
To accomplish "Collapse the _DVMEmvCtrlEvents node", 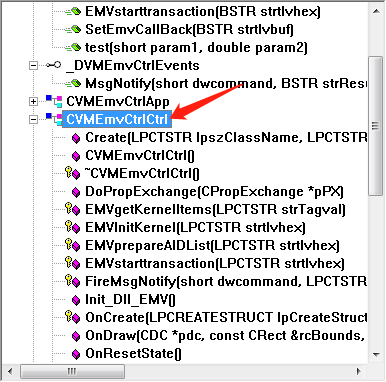I will point(33,65).
